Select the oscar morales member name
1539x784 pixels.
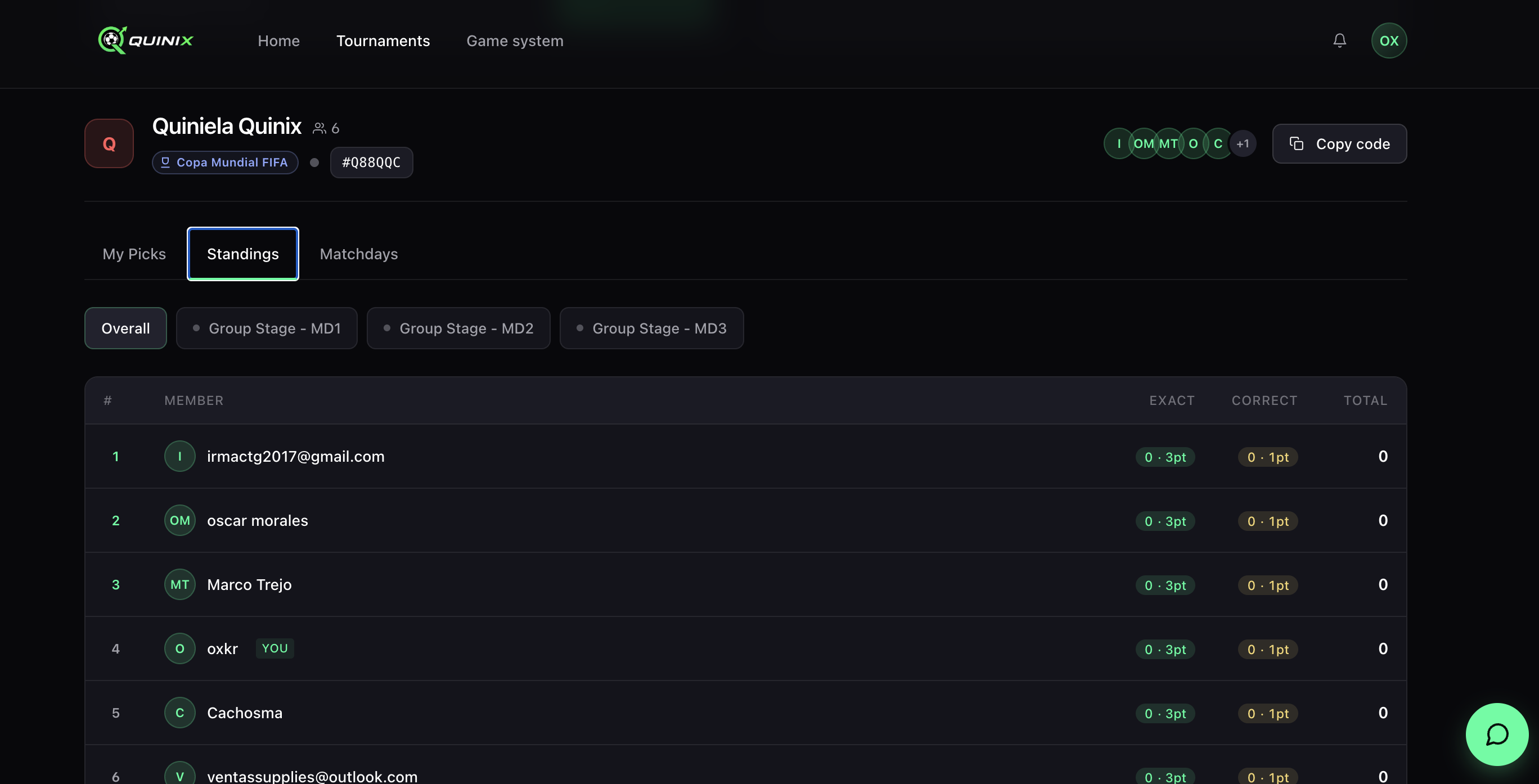[x=258, y=520]
